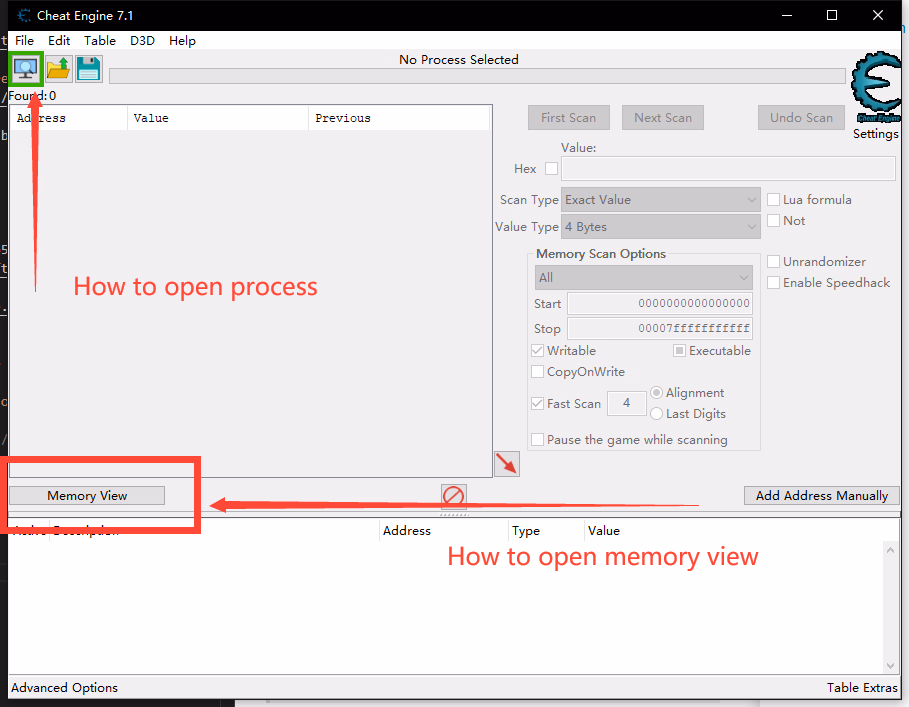Viewport: 909px width, 707px height.
Task: Tick Enable Speedhack
Action: (x=773, y=282)
